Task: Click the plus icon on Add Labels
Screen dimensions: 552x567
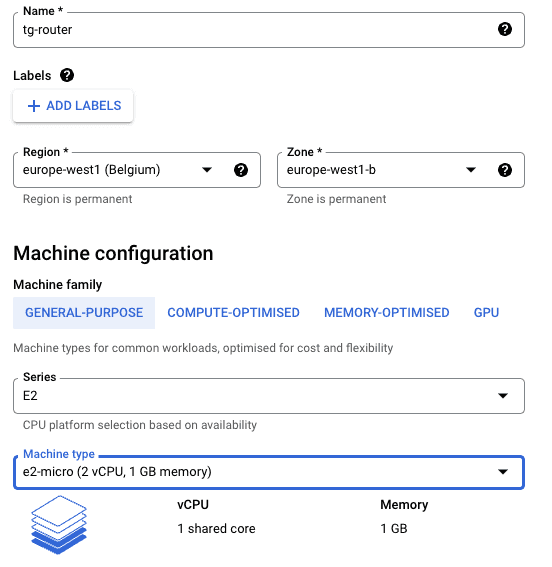Action: pos(34,106)
